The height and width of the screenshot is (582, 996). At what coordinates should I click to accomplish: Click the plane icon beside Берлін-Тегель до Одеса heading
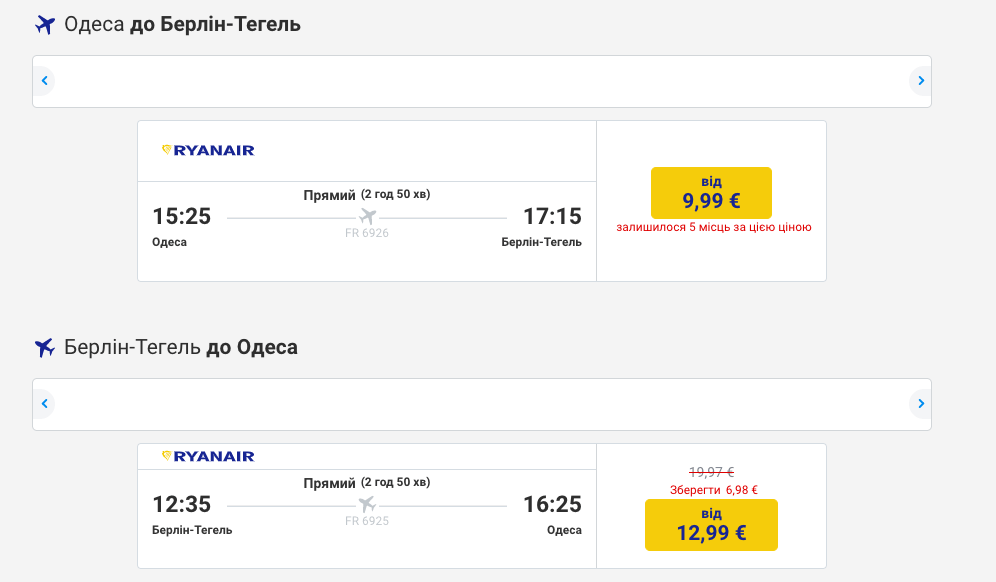coord(44,348)
